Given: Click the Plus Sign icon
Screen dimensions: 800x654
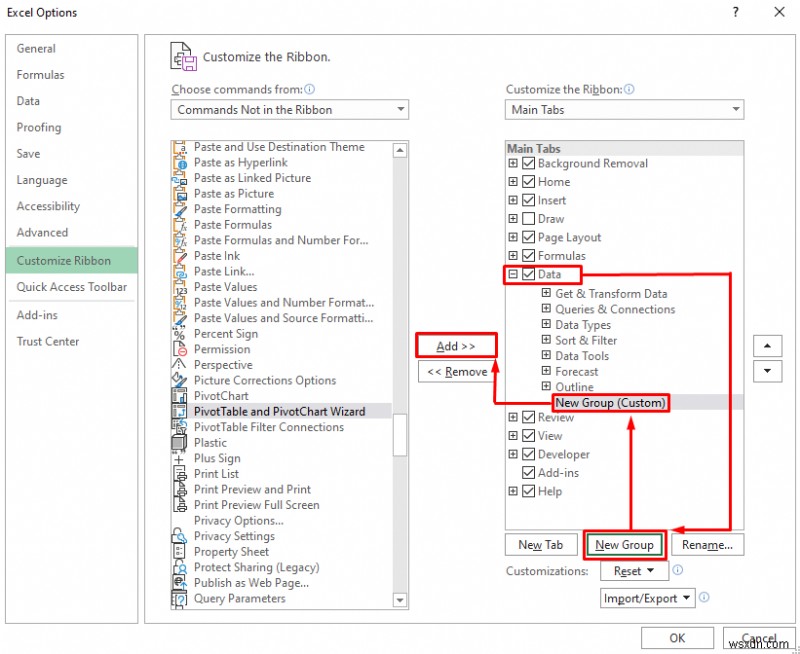Looking at the screenshot, I should click(180, 459).
